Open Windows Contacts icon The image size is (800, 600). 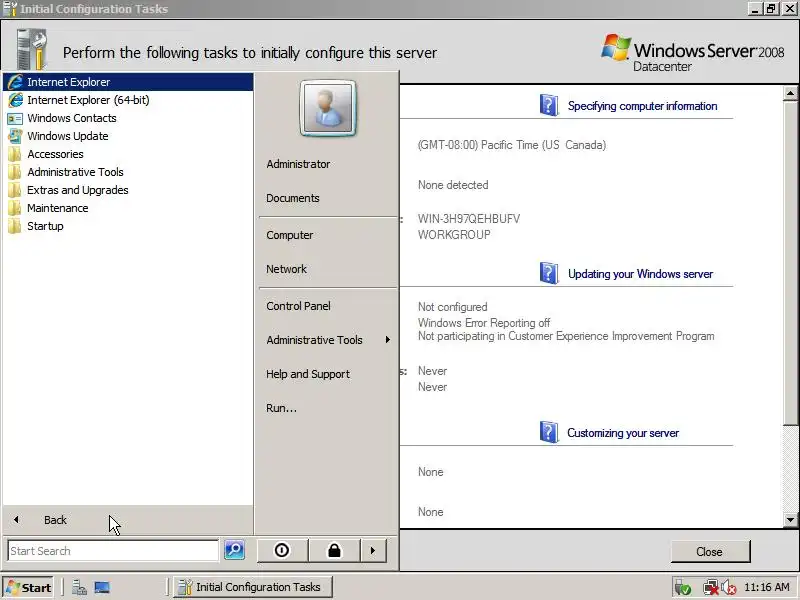coord(15,118)
